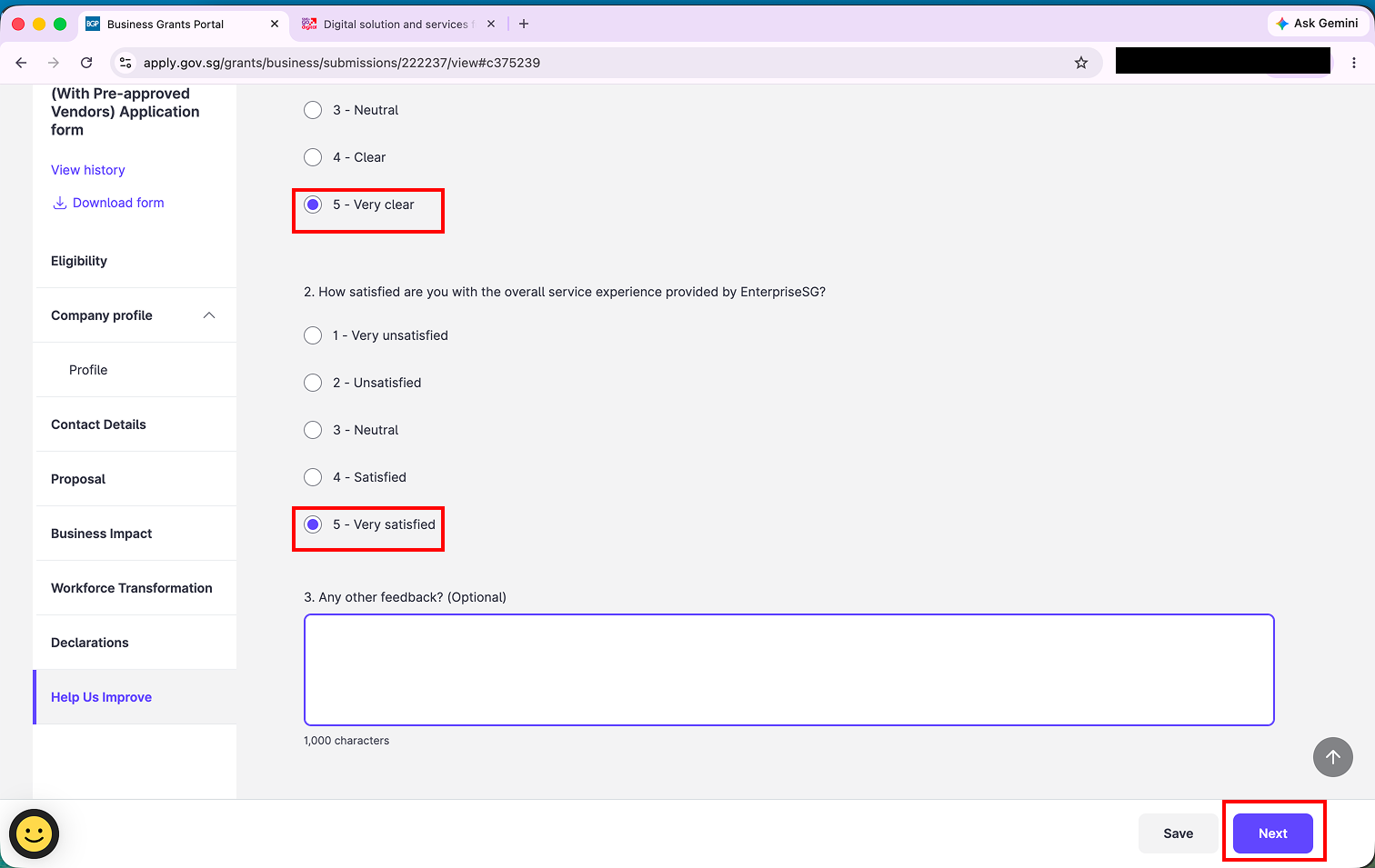Choose 1 - Very unsatisfied
The height and width of the screenshot is (868, 1375).
coord(313,335)
